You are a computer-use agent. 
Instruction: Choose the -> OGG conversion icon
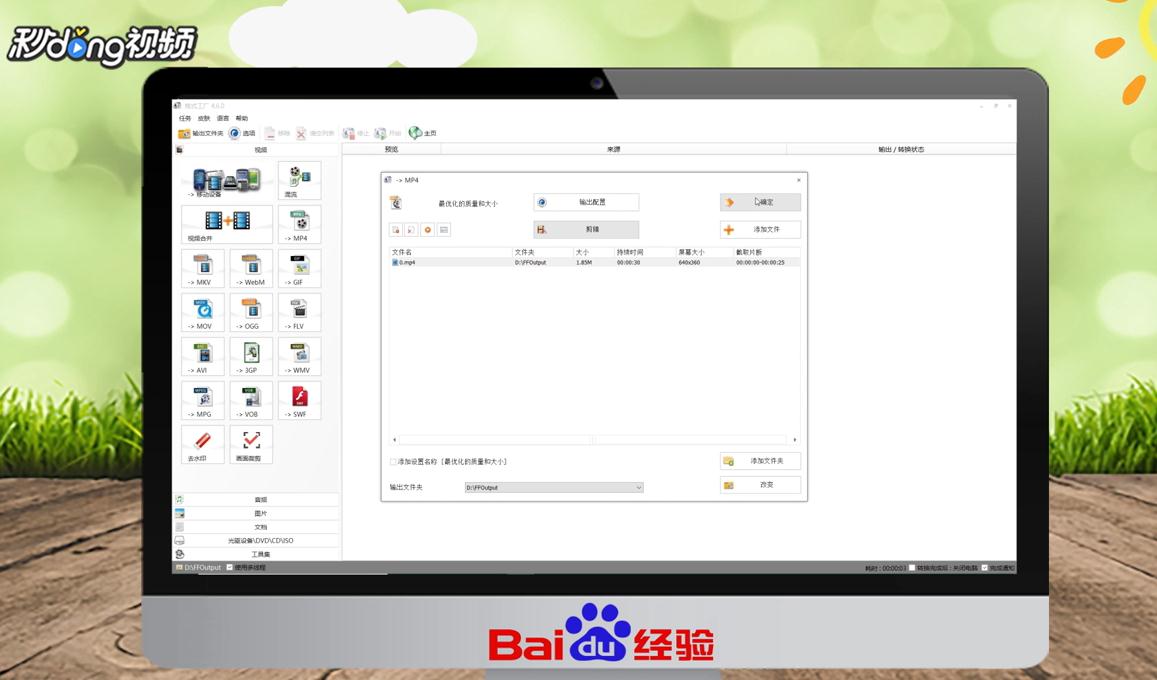click(x=251, y=313)
